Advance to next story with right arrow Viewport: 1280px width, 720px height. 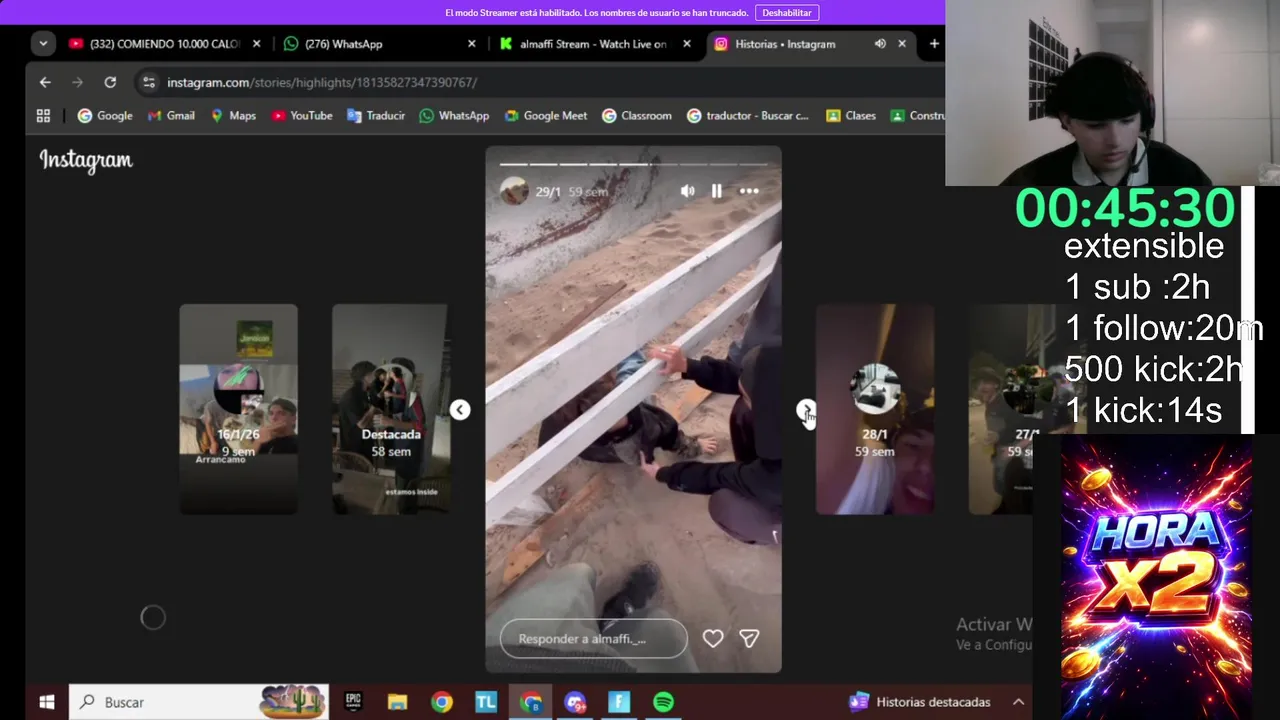click(806, 410)
